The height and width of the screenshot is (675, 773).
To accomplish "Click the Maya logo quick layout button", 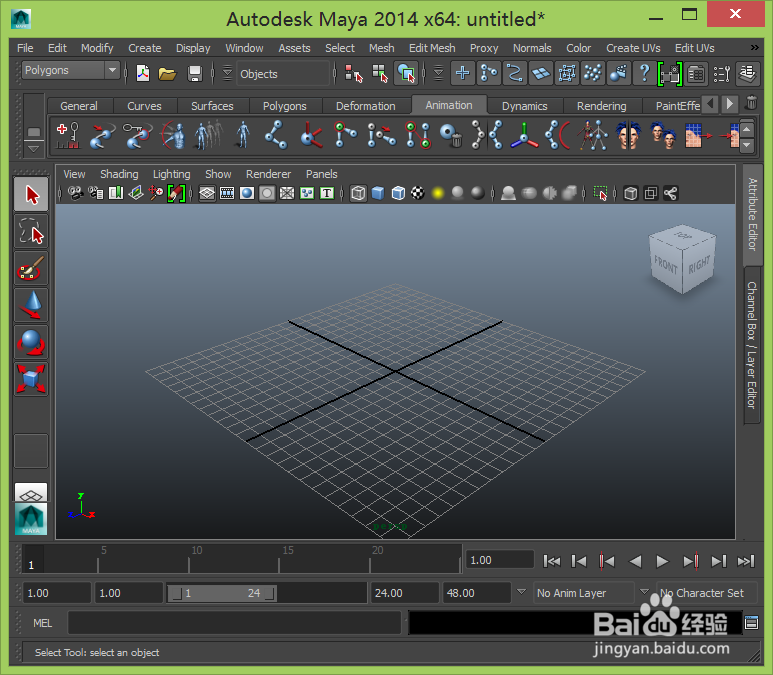I will point(31,519).
